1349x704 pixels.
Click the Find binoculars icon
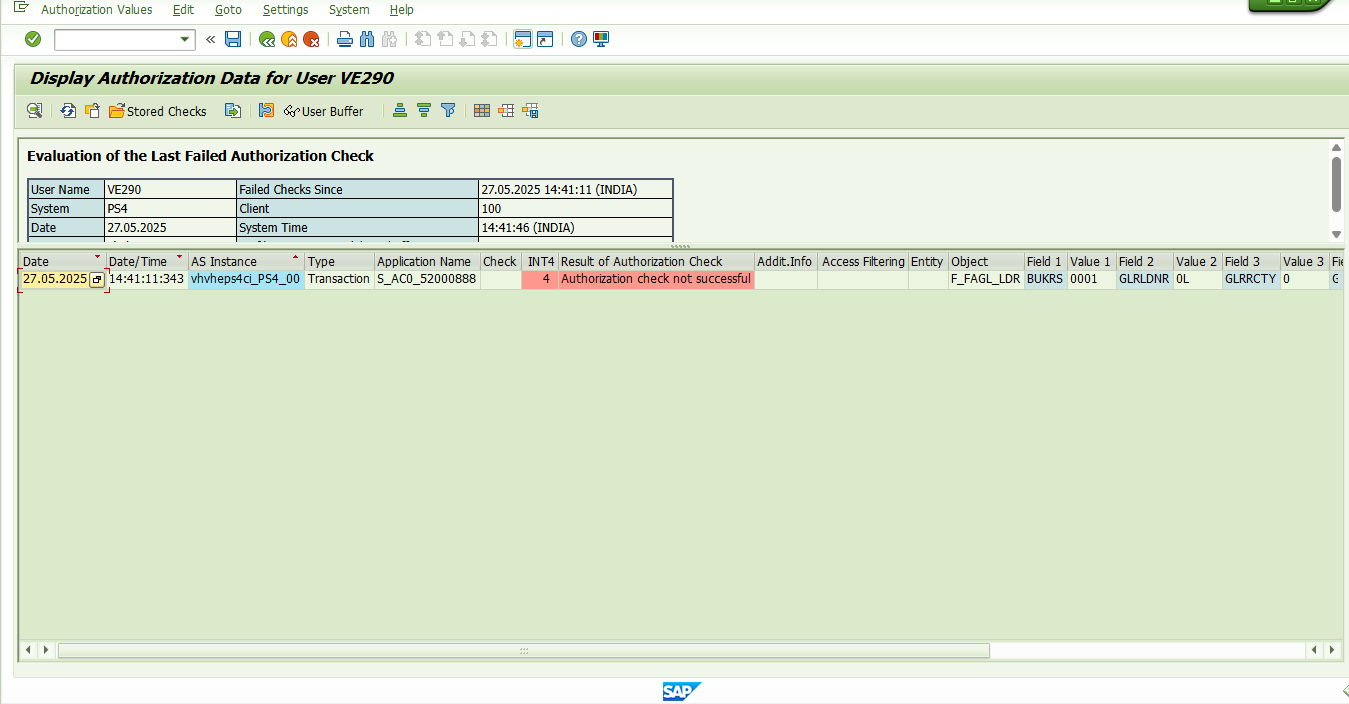pyautogui.click(x=366, y=39)
